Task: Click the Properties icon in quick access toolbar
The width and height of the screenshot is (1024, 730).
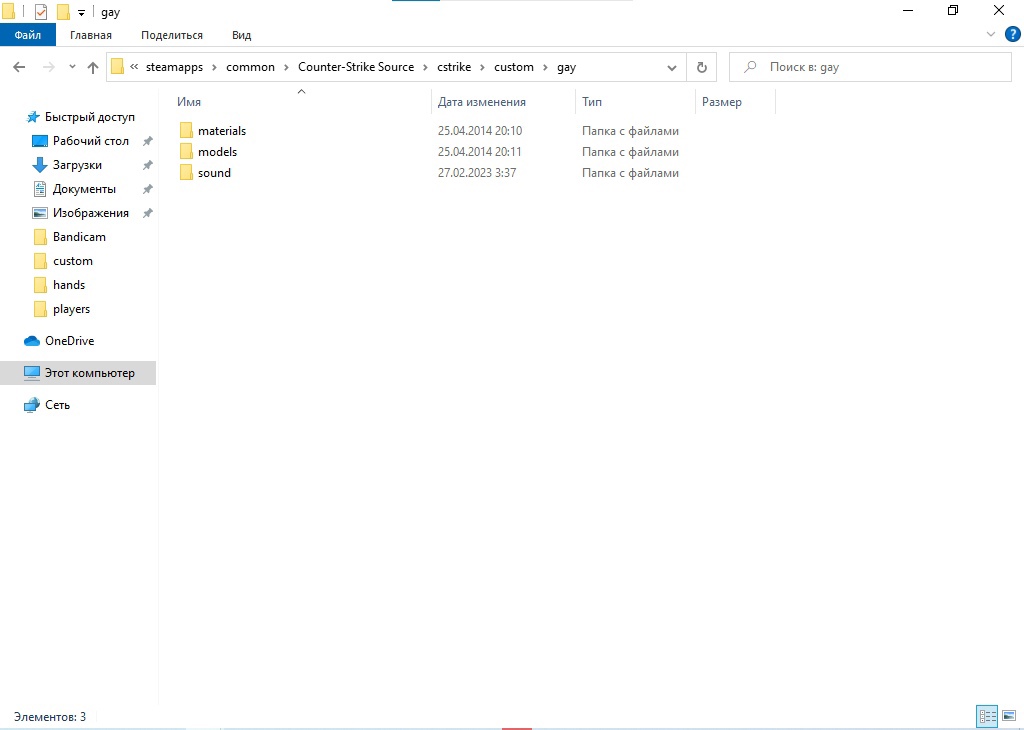Action: click(40, 12)
